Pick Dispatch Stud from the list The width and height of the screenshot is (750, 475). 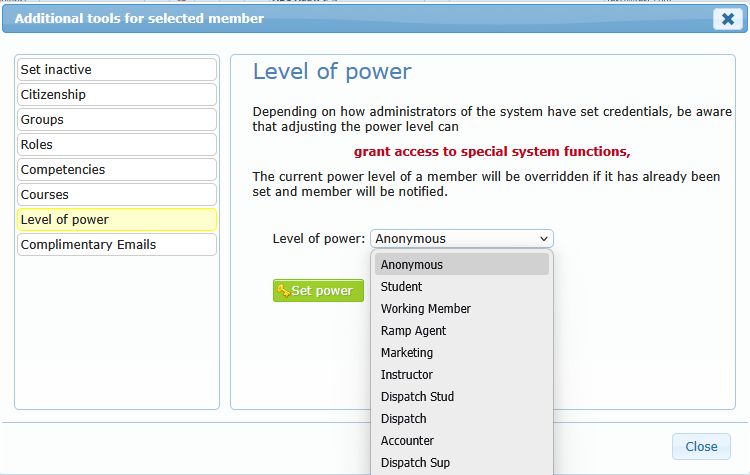[461, 397]
